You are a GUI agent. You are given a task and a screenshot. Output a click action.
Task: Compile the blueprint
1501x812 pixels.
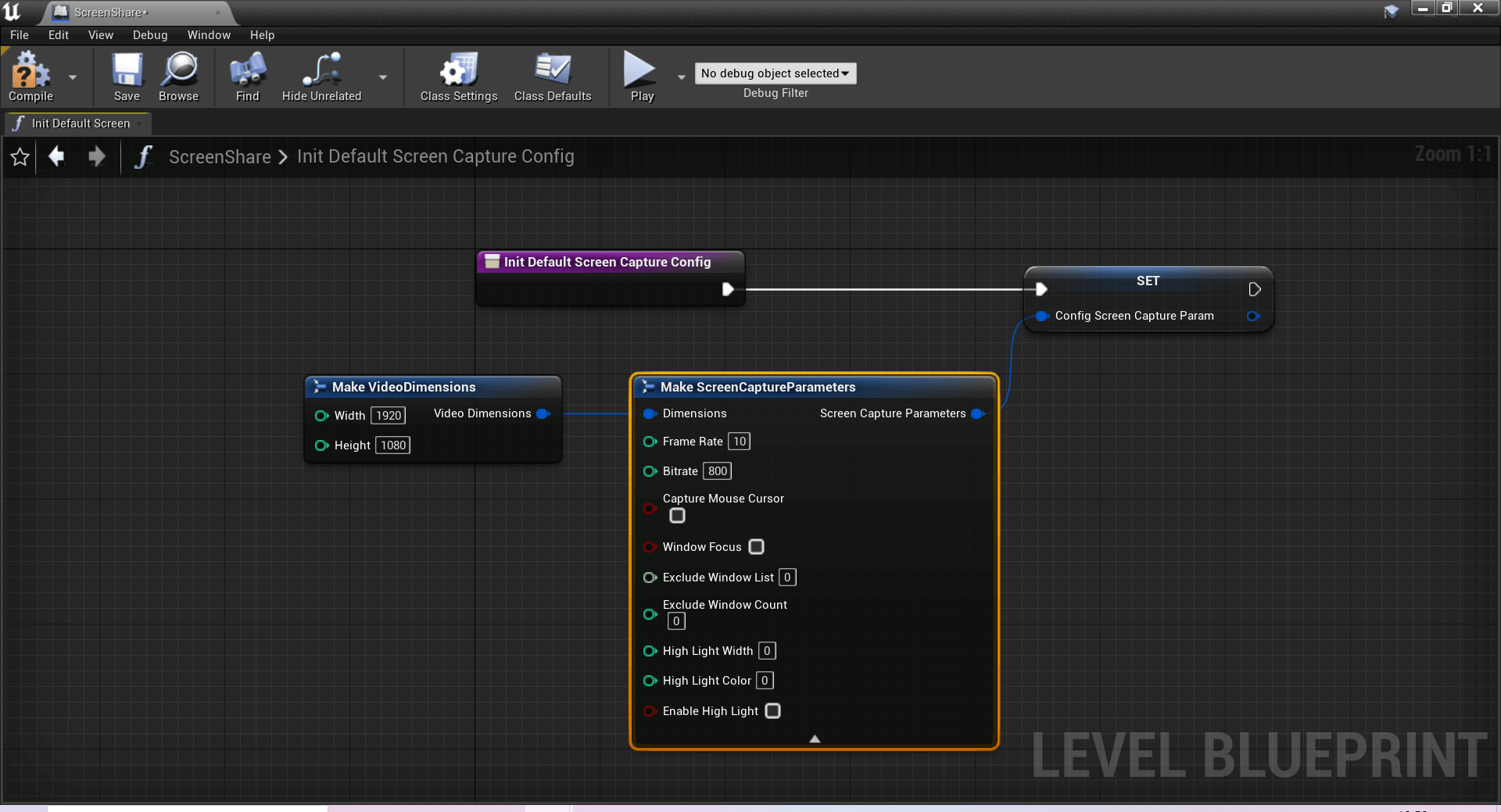(x=30, y=77)
